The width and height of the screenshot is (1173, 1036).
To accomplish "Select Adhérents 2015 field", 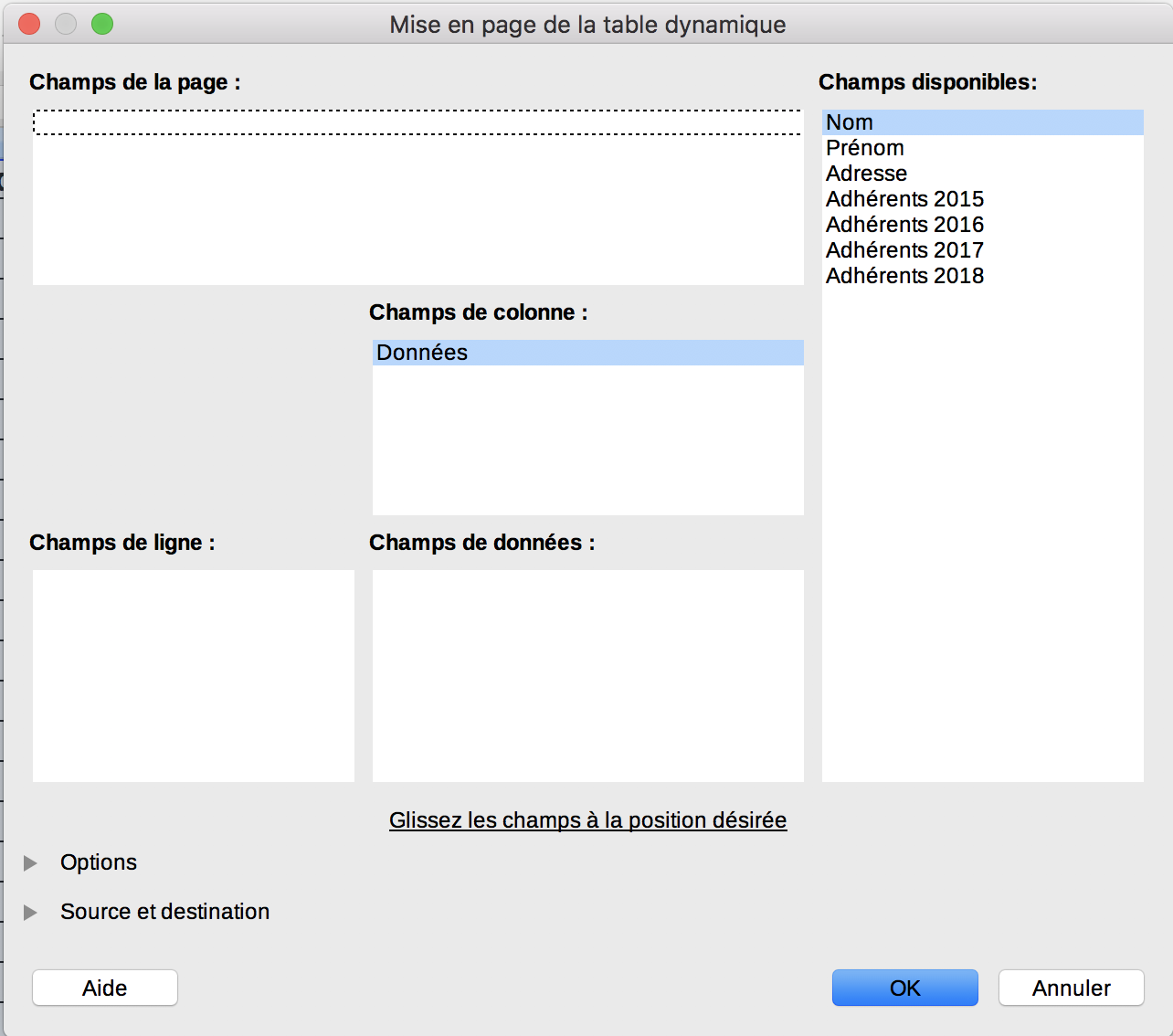I will pyautogui.click(x=983, y=199).
